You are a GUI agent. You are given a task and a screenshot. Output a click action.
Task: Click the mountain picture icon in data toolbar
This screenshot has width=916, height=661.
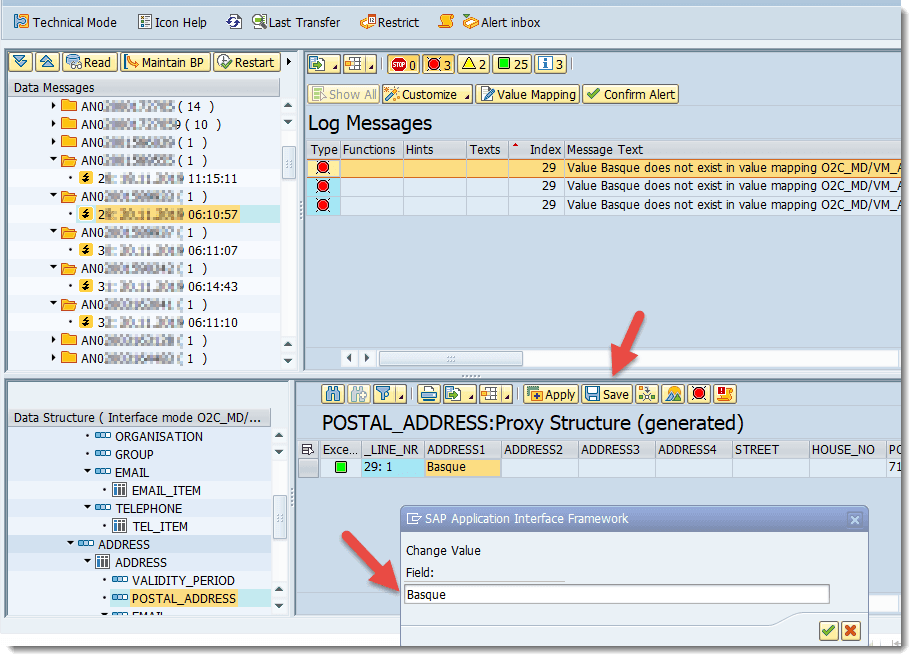point(673,394)
